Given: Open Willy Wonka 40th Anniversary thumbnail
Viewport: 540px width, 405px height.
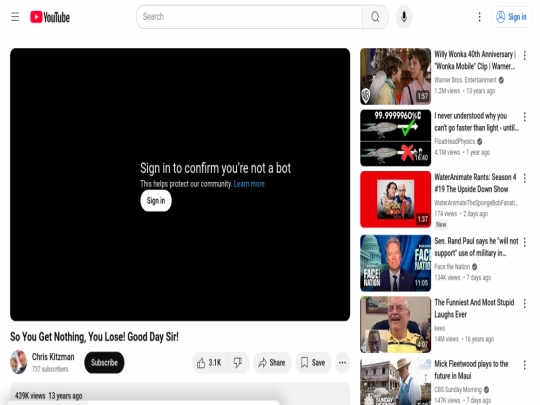Looking at the screenshot, I should [x=395, y=76].
